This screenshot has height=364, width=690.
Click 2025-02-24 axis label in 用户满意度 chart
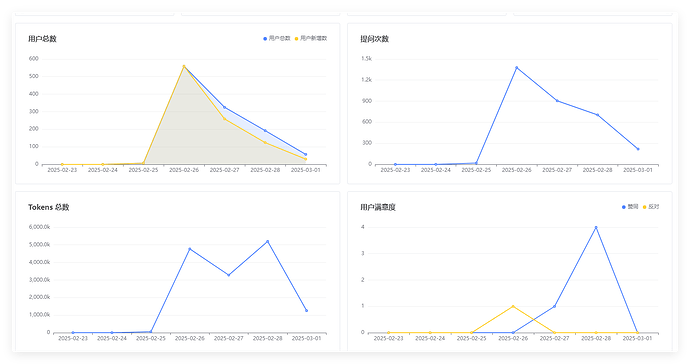tap(430, 338)
